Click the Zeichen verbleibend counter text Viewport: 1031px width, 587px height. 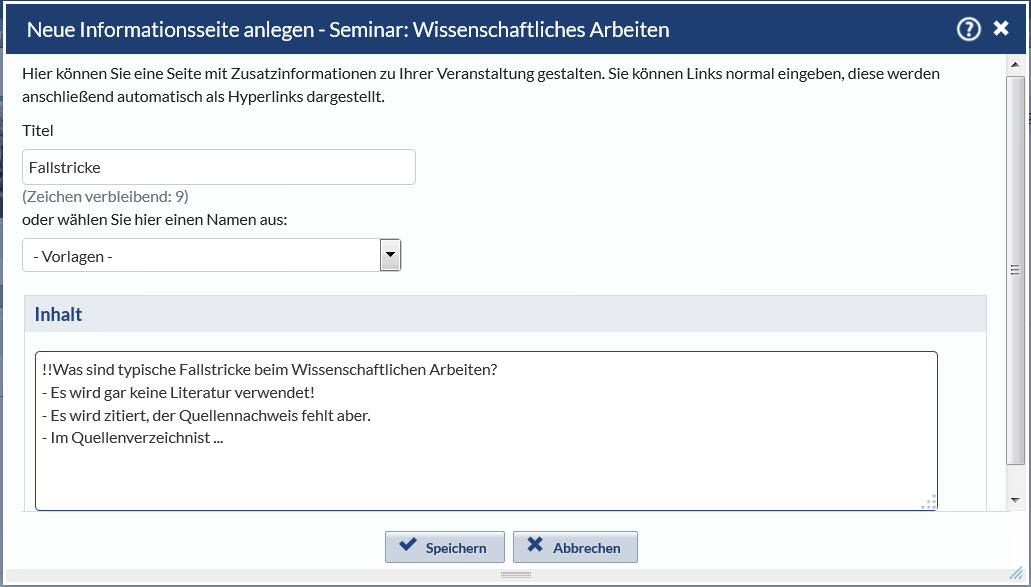click(x=105, y=196)
